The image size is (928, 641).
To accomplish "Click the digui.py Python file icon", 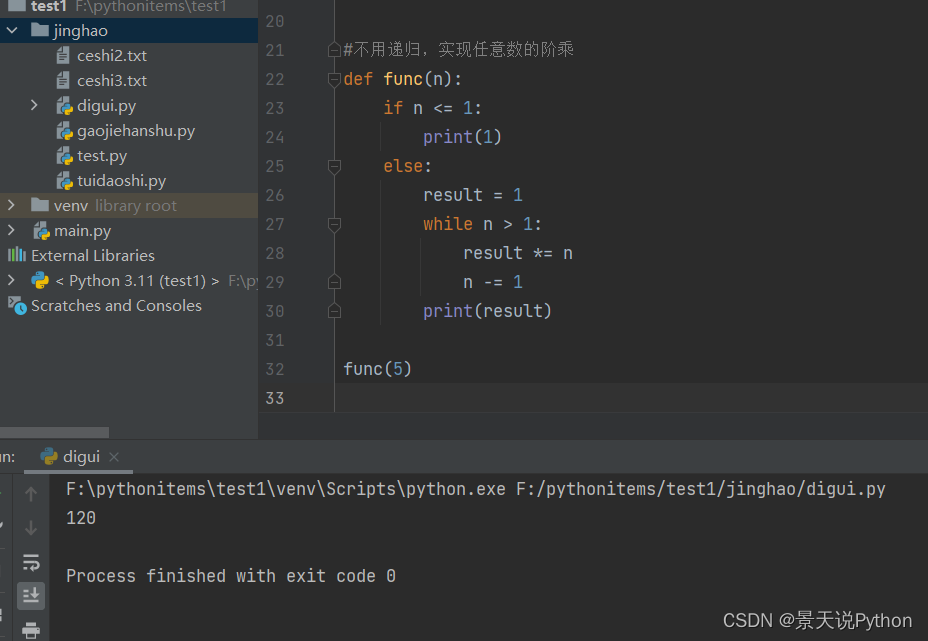I will 65,106.
